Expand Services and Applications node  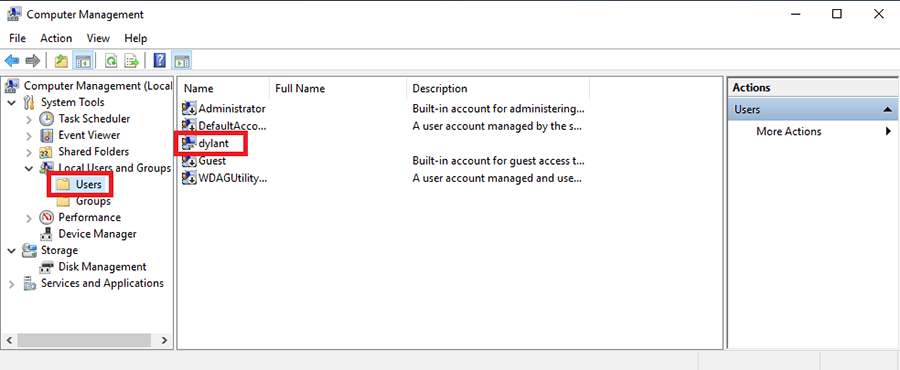[x=12, y=284]
